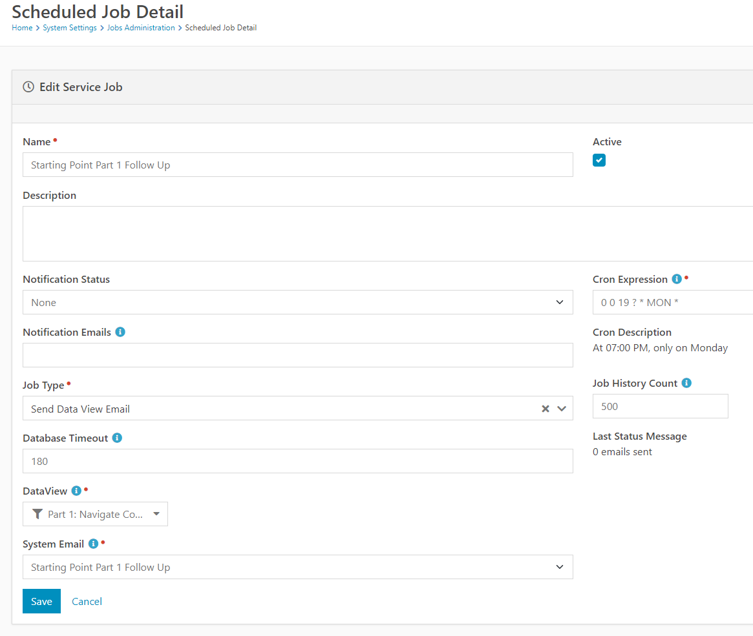Click into the Name input field
The image size is (753, 636).
pyautogui.click(x=298, y=165)
